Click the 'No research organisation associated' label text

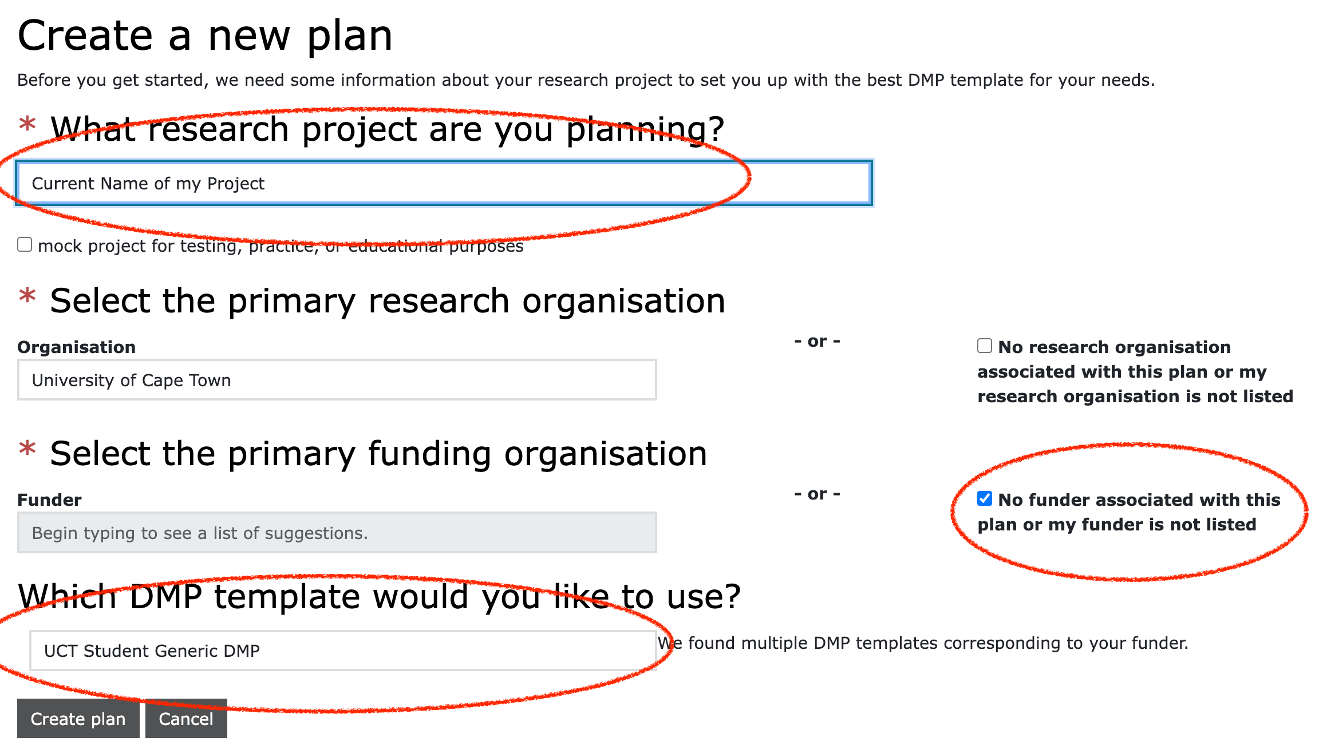pyautogui.click(x=1135, y=372)
